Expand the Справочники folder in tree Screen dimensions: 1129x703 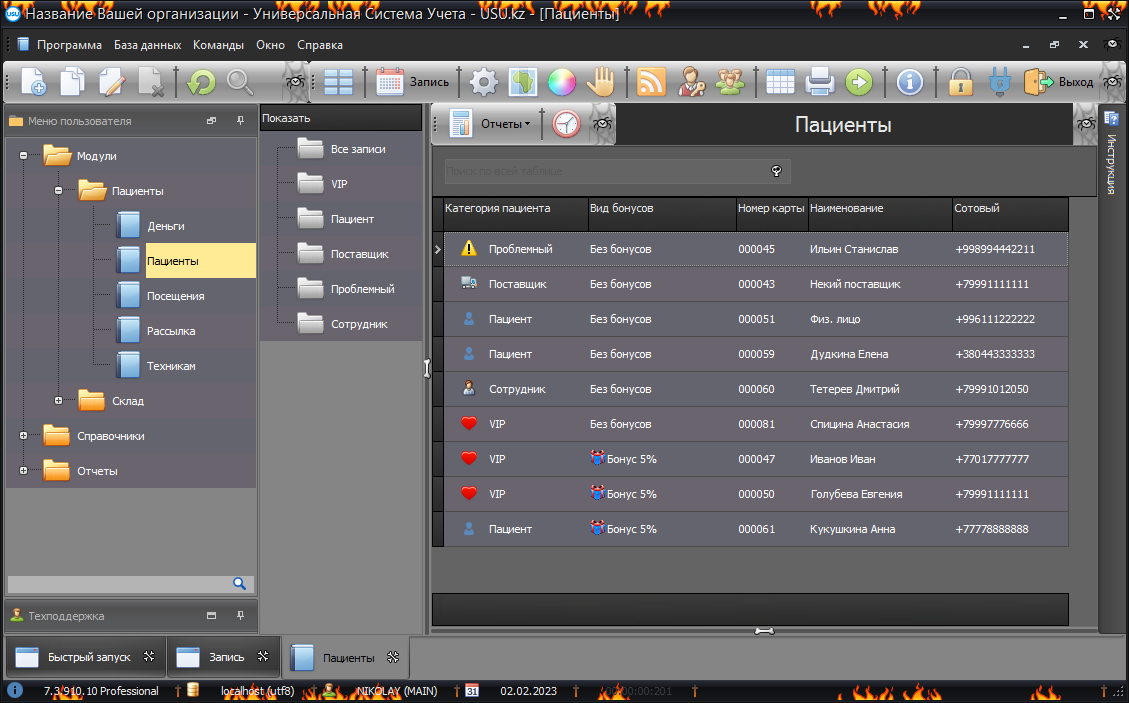click(23, 436)
